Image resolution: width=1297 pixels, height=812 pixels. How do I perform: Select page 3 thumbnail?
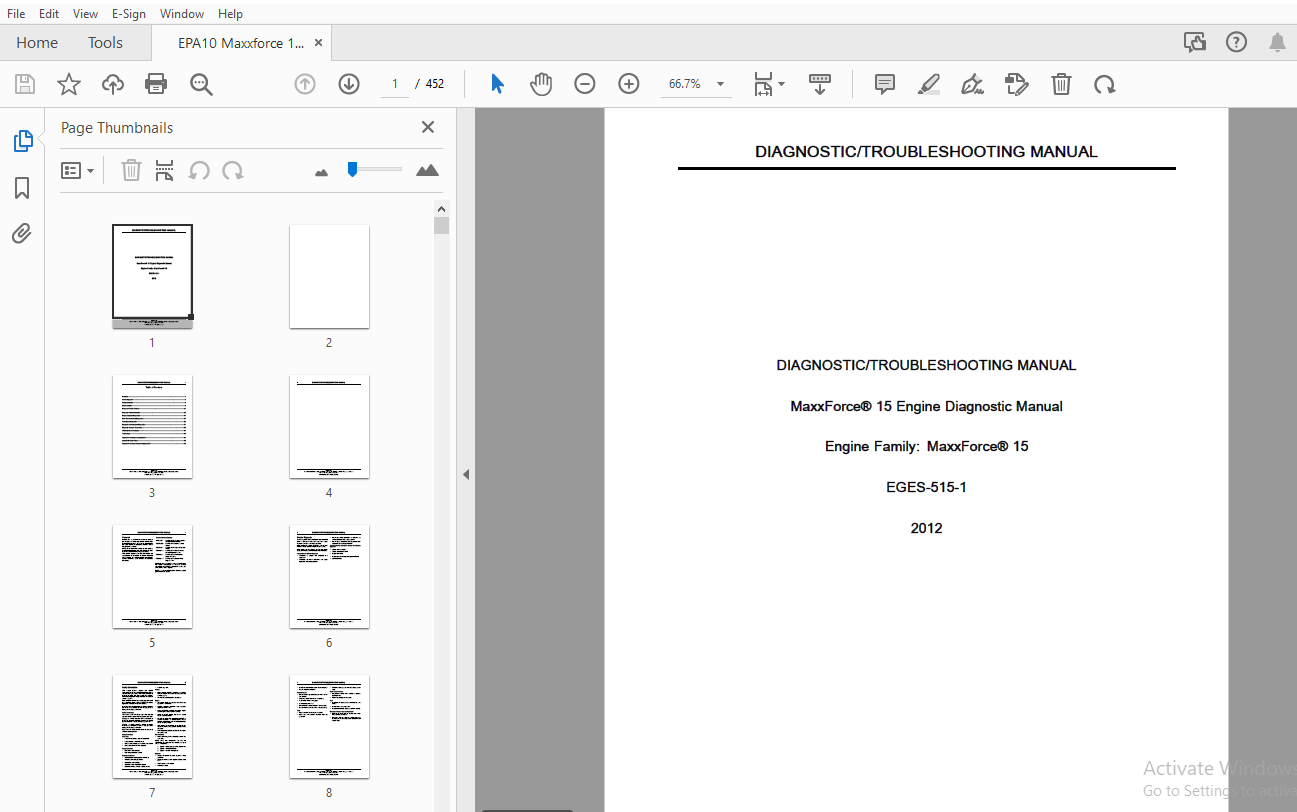click(x=152, y=427)
